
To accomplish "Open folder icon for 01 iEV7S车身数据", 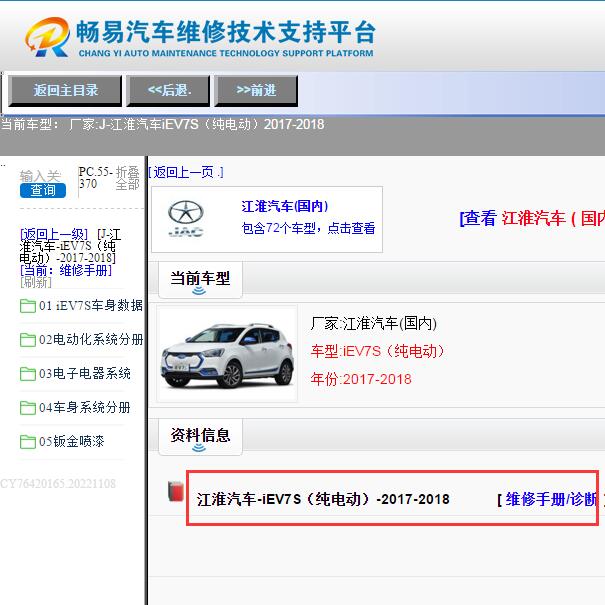I will coord(28,306).
